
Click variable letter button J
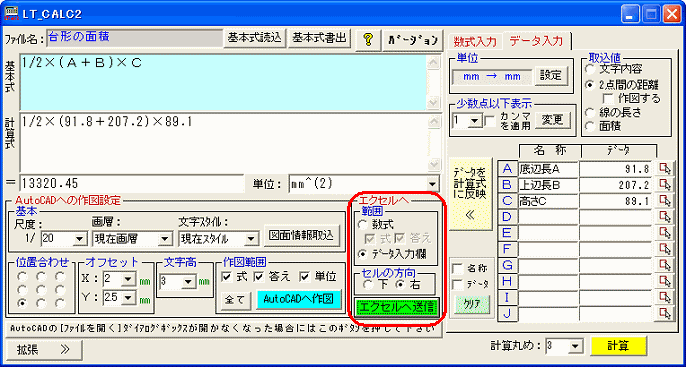point(507,314)
